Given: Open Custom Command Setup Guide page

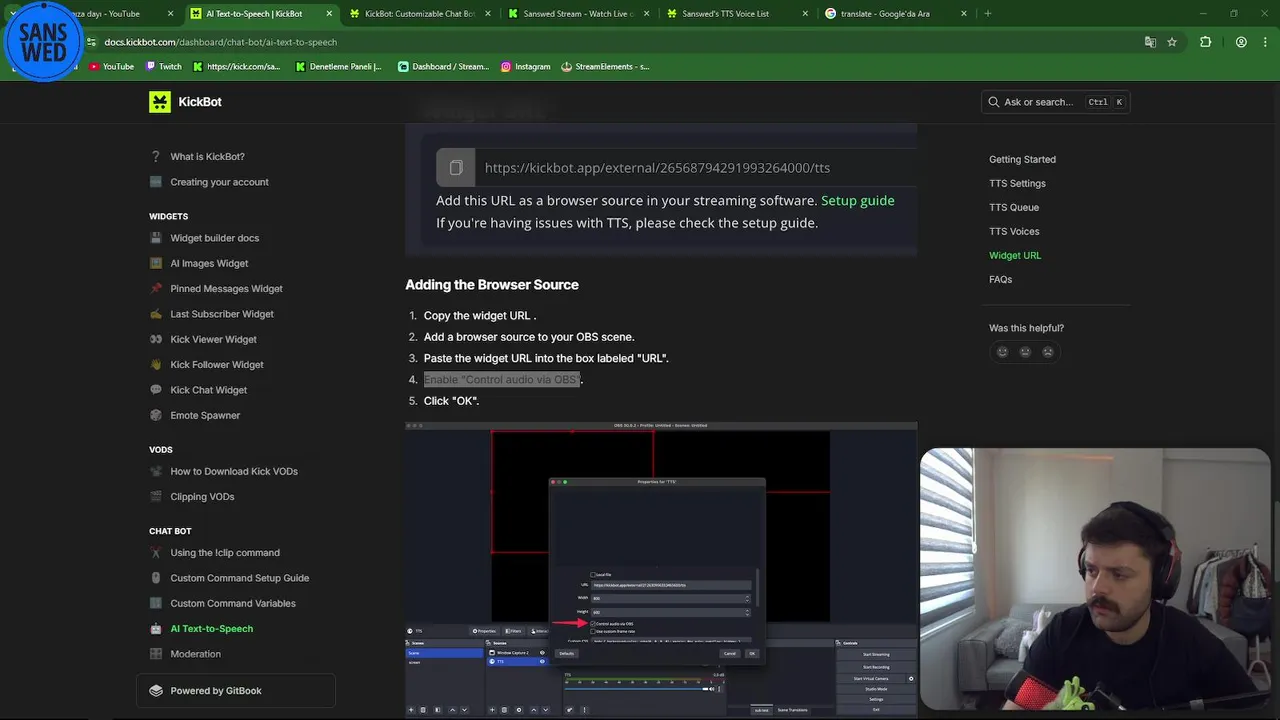Looking at the screenshot, I should pos(239,578).
